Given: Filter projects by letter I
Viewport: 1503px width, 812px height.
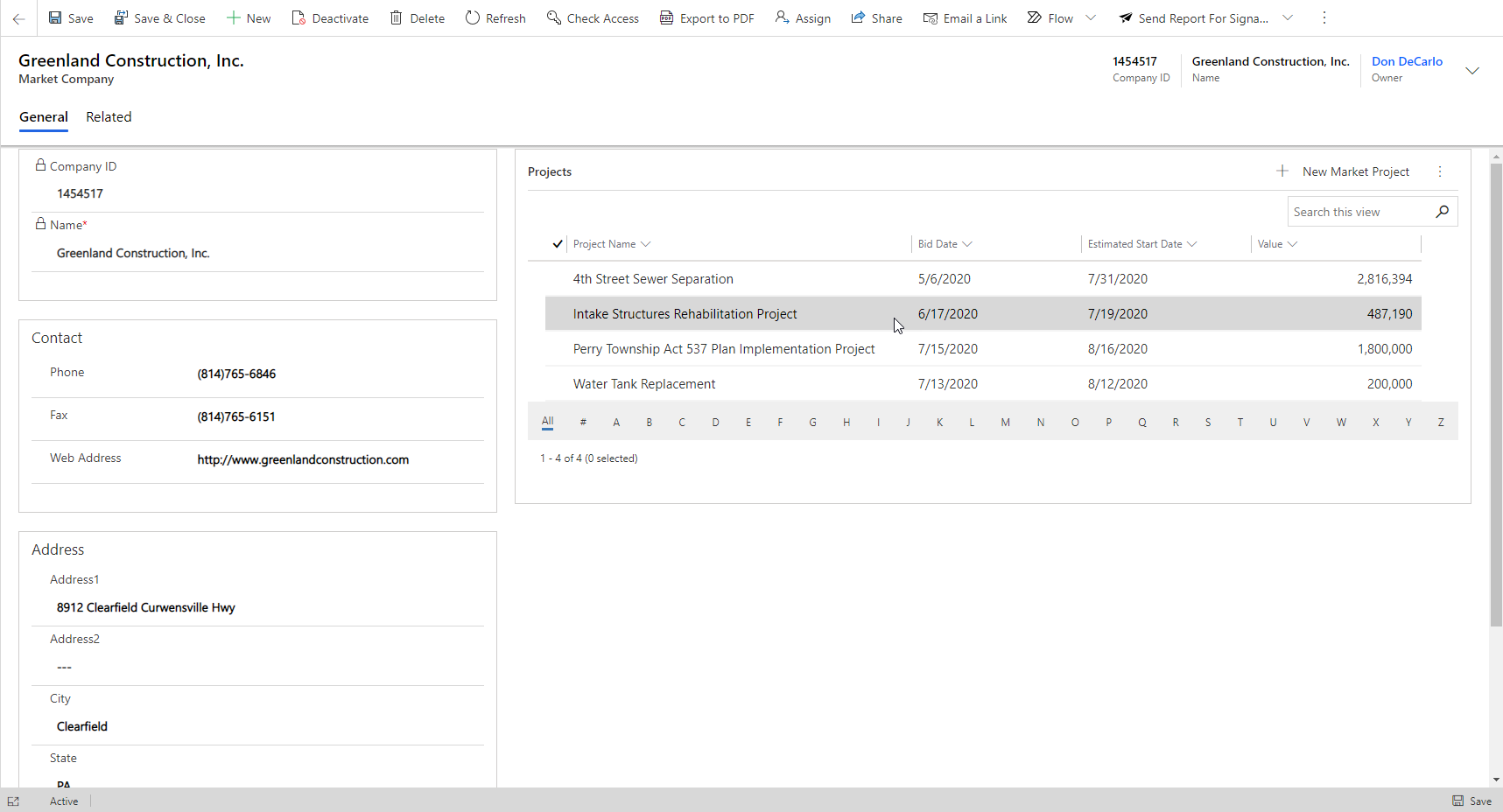Looking at the screenshot, I should click(x=878, y=423).
